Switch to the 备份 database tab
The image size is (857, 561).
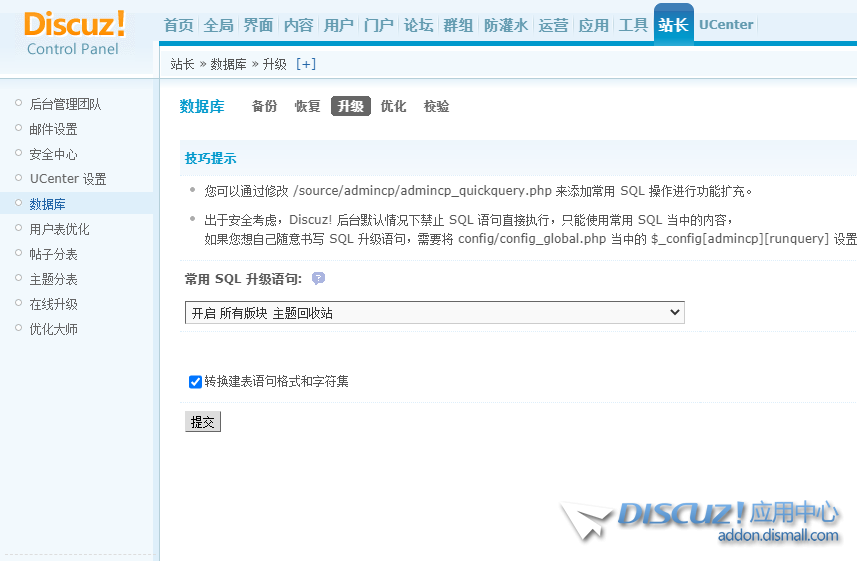pos(265,106)
